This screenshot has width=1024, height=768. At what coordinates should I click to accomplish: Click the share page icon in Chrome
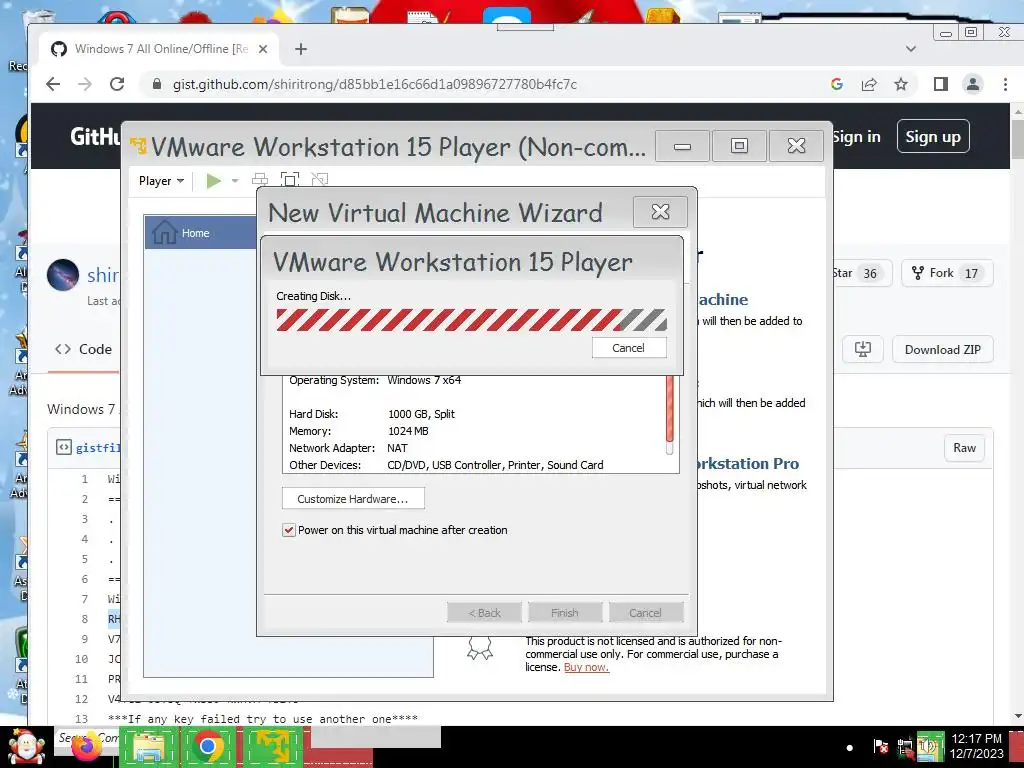869,84
